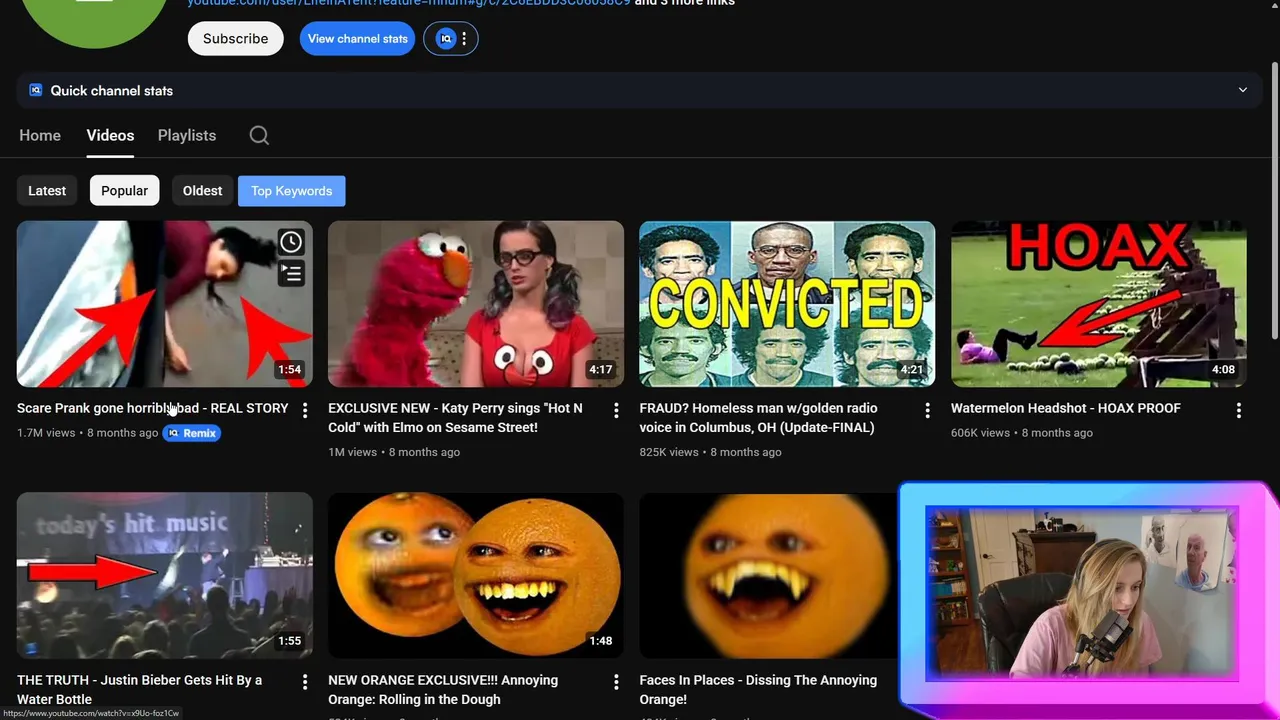Sort videos by Latest
This screenshot has width=1280, height=720.
[47, 191]
